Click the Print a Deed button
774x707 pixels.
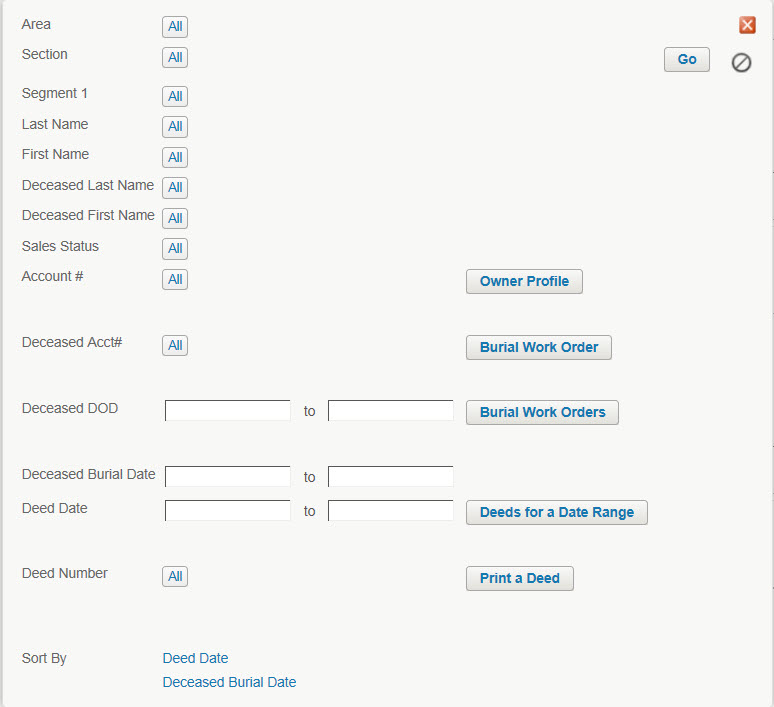pos(520,578)
